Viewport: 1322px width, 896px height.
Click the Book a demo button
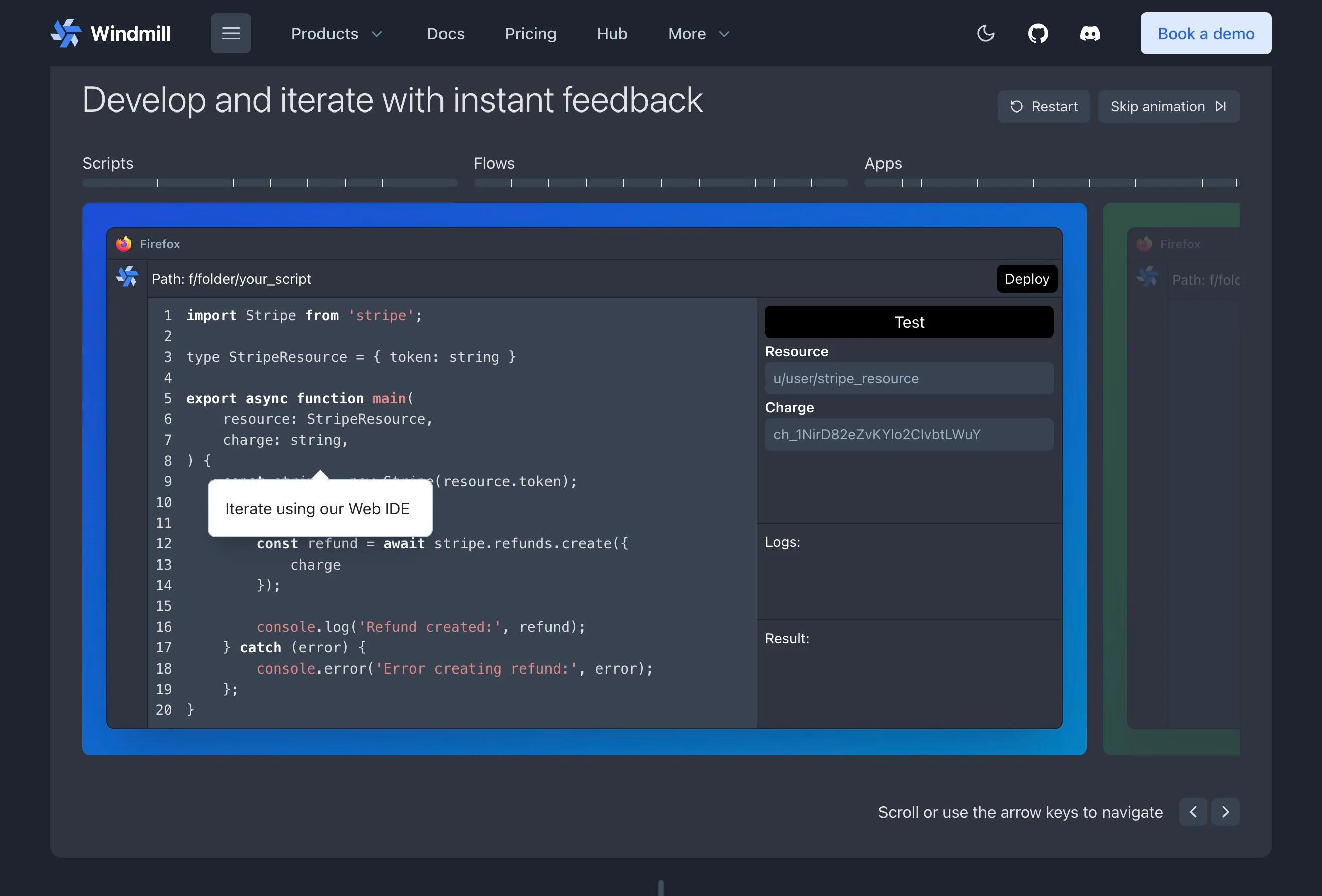(1205, 33)
